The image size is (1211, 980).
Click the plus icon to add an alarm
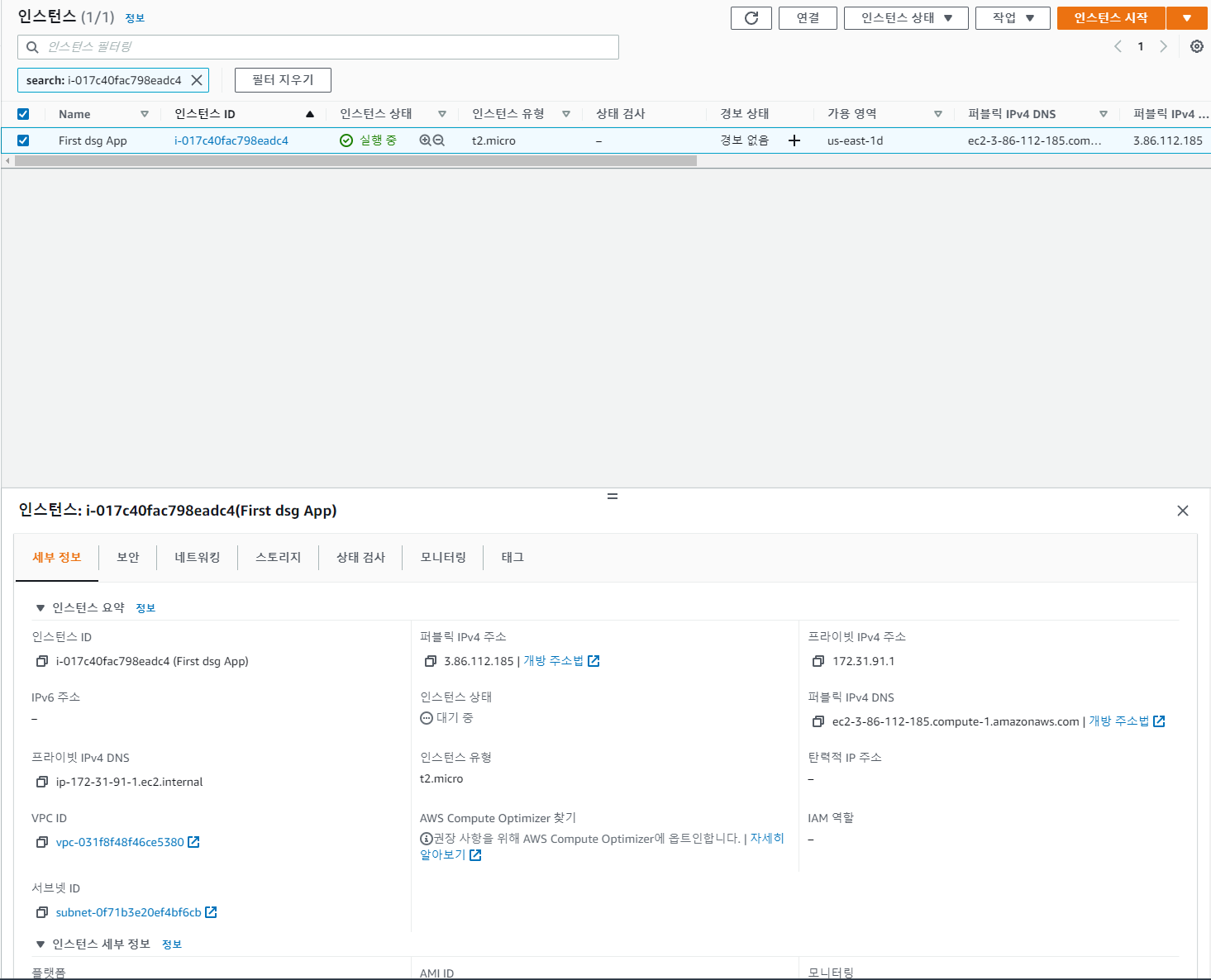click(x=794, y=140)
